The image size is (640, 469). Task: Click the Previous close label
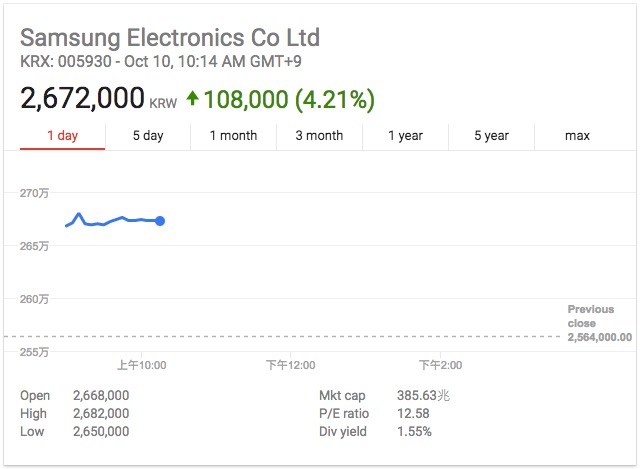(591, 316)
